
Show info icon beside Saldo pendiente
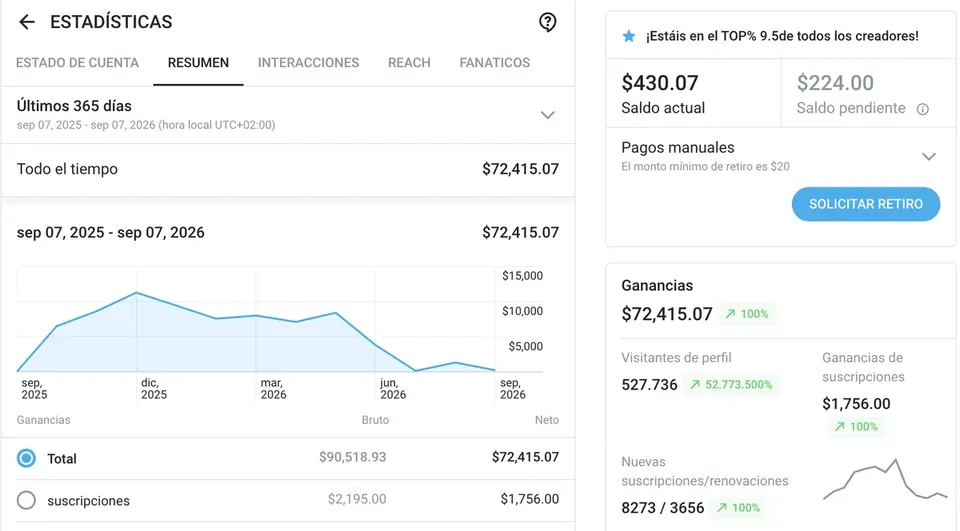[922, 109]
